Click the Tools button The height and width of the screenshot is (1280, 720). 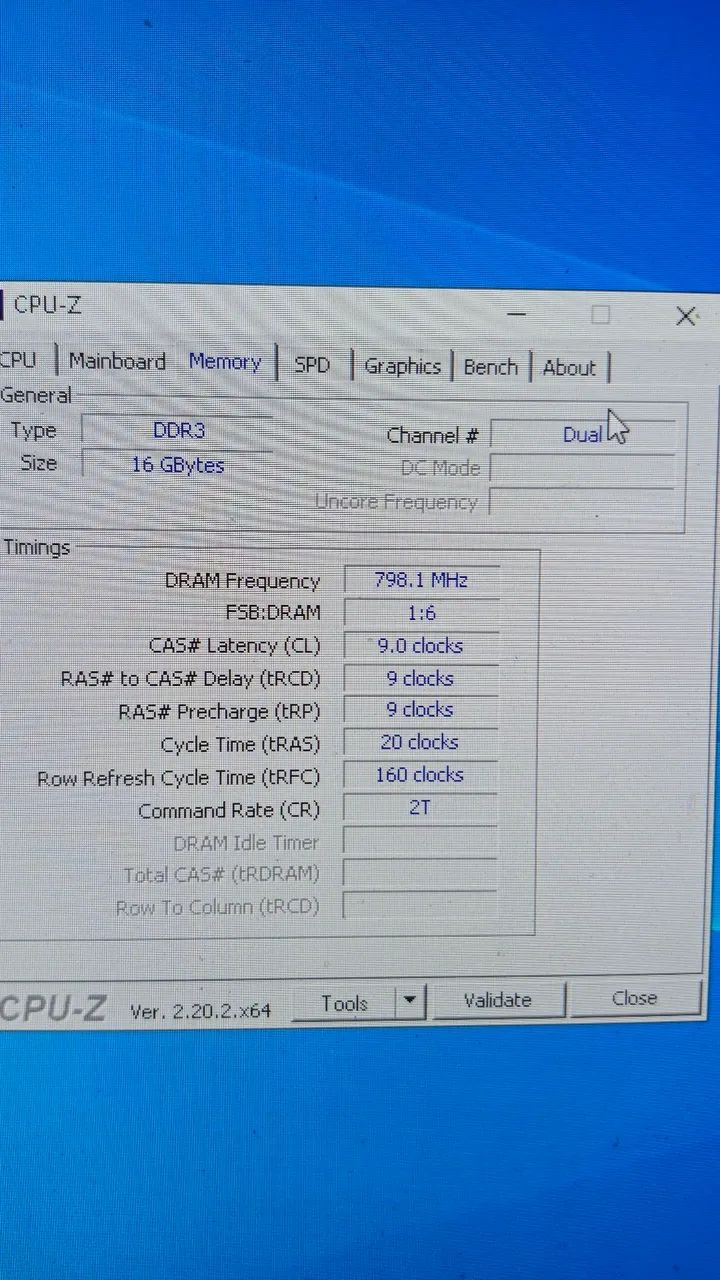344,1003
